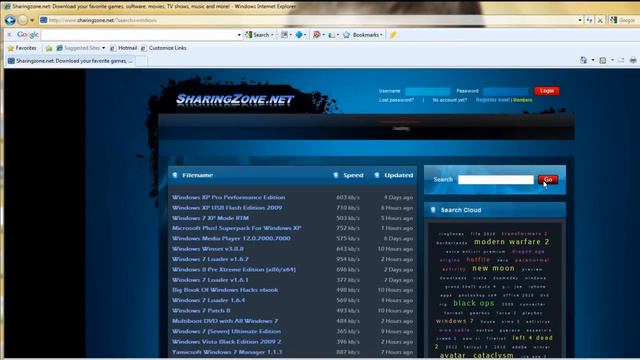Open the Bookmarks star menu
The image size is (640, 360).
[x=362, y=35]
